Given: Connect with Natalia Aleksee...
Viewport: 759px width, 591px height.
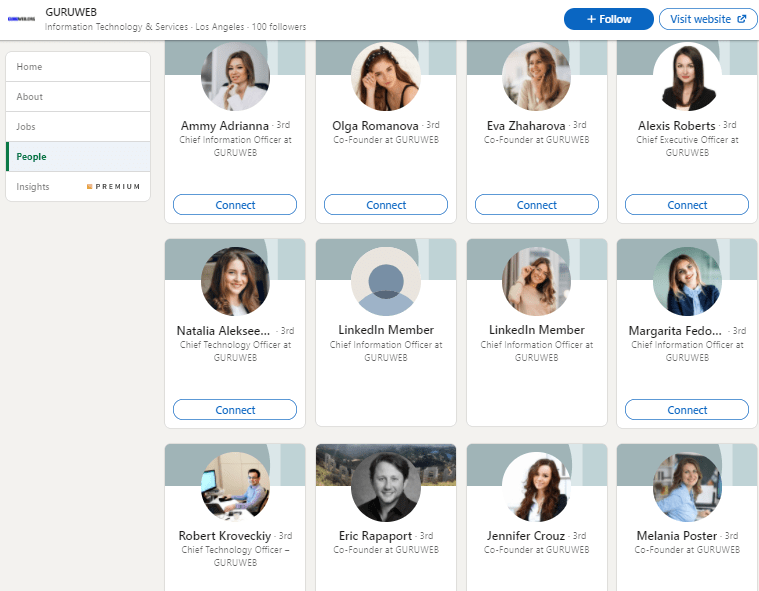Looking at the screenshot, I should (x=235, y=410).
